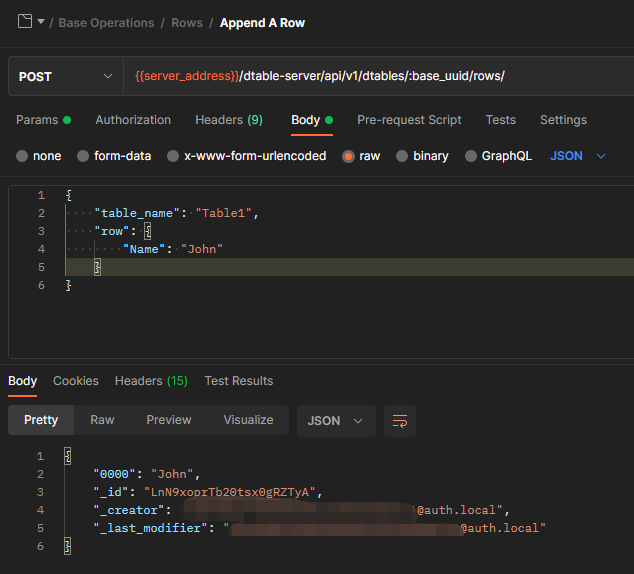
Task: Switch to the Params tab
Action: coord(36,120)
